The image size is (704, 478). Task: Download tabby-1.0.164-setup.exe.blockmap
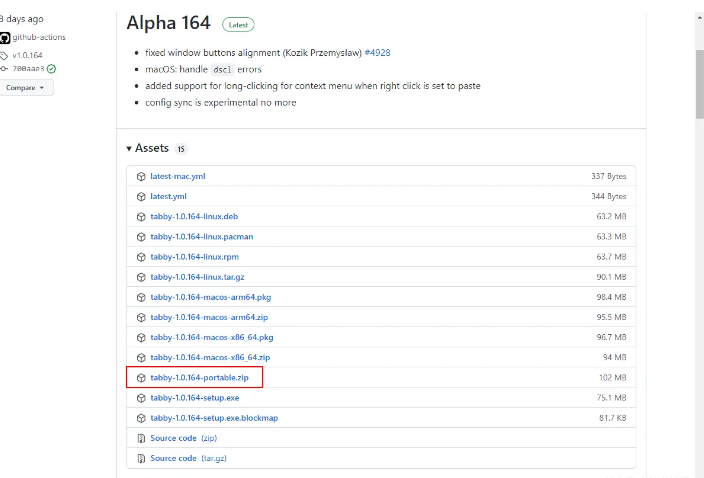tap(214, 418)
